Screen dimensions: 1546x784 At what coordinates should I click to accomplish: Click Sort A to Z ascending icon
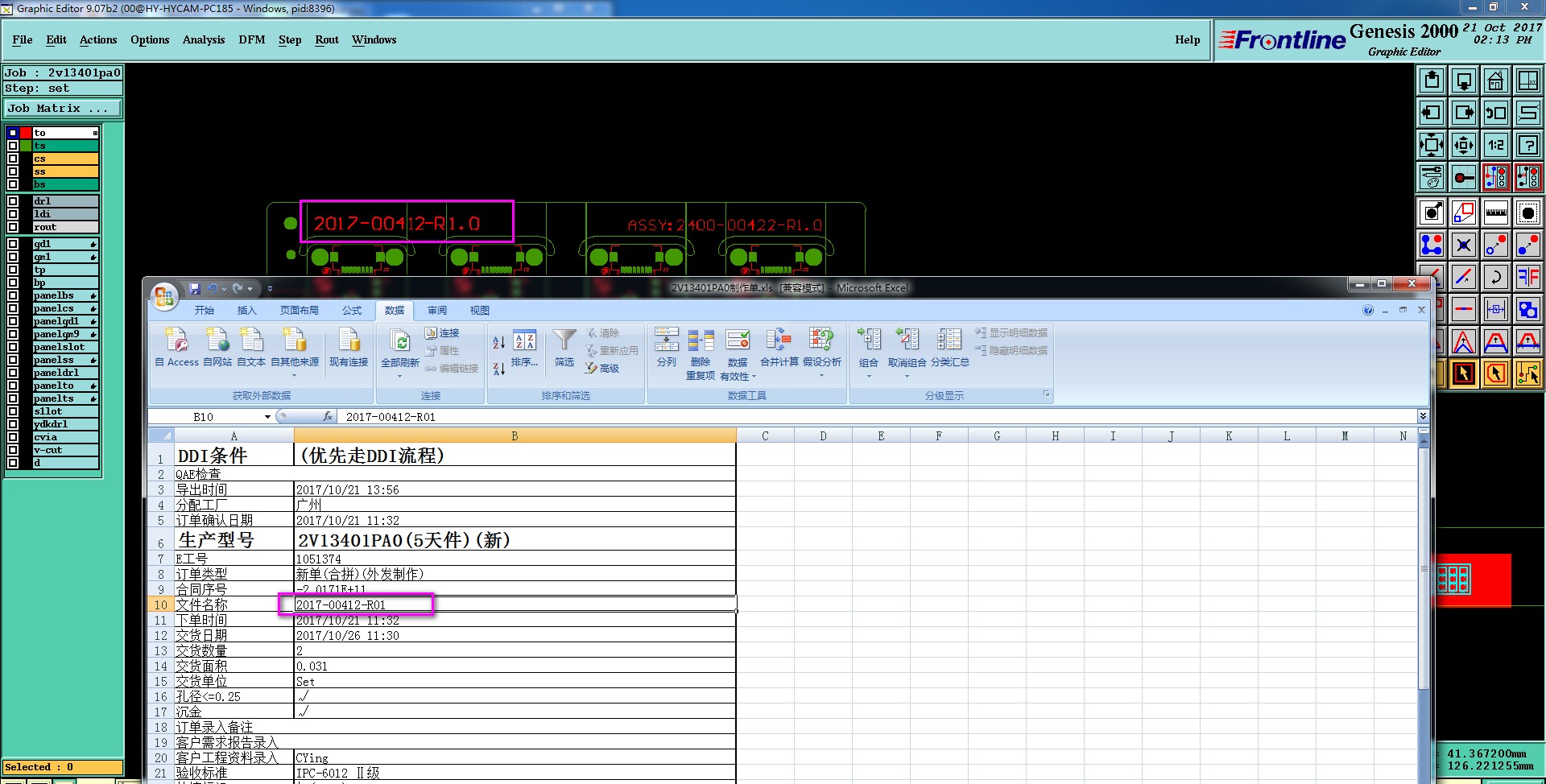point(499,342)
